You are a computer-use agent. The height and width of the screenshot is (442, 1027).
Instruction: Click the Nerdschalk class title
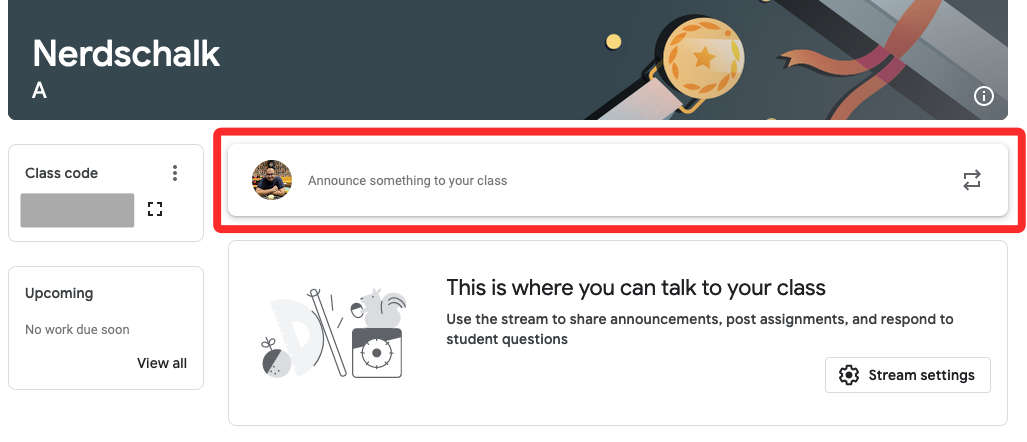126,54
